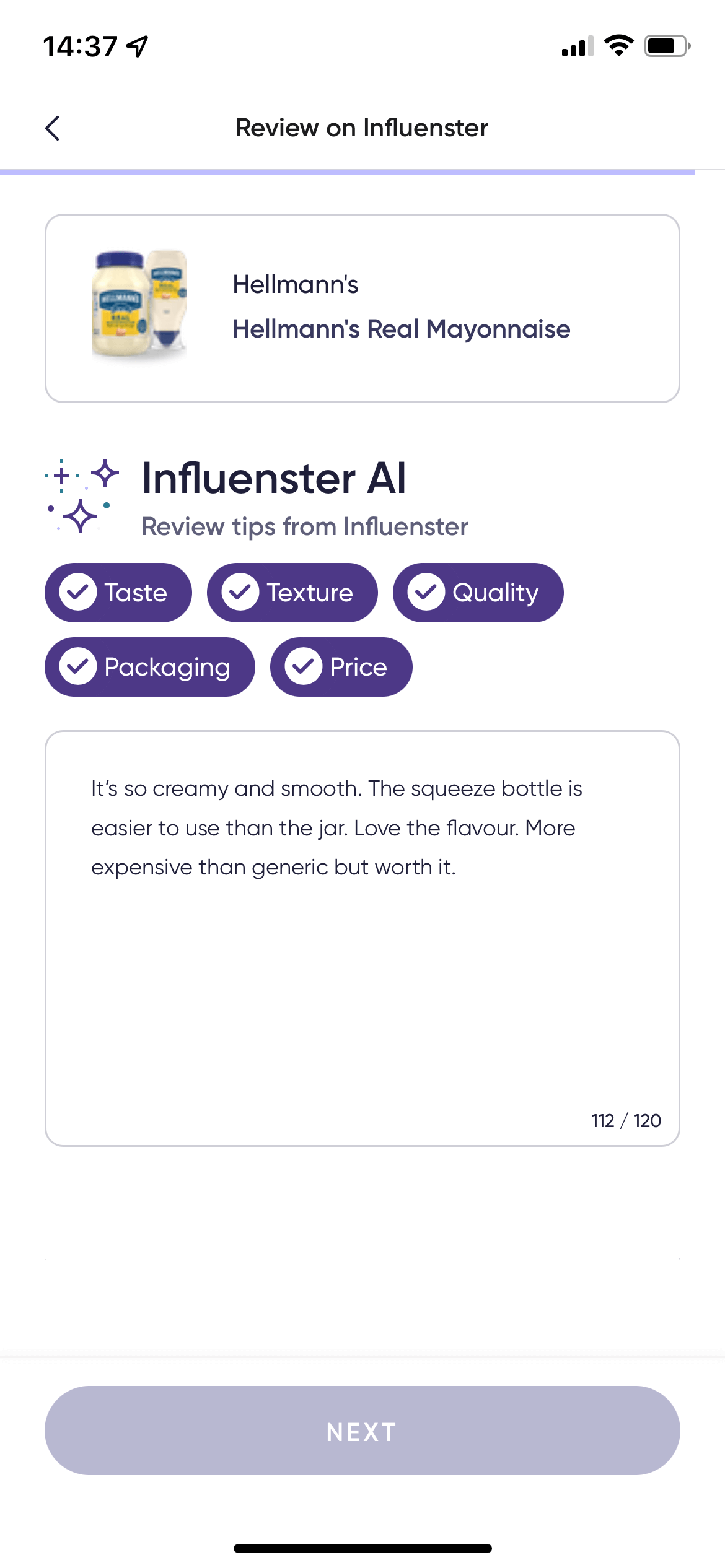725x1568 pixels.
Task: Toggle off the Texture review tip
Action: point(291,592)
